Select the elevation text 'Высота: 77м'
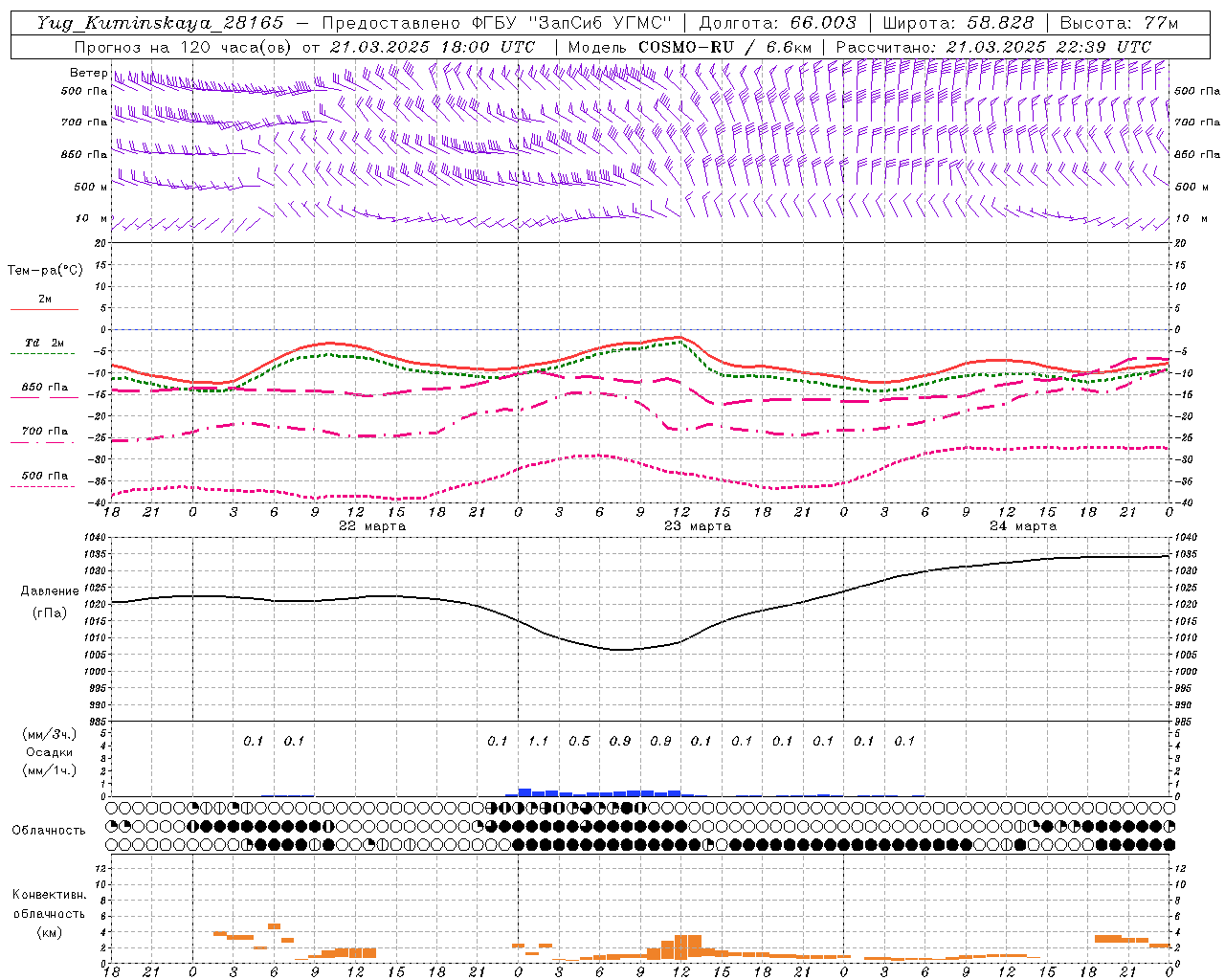The width and height of the screenshot is (1225, 980). tap(1119, 23)
